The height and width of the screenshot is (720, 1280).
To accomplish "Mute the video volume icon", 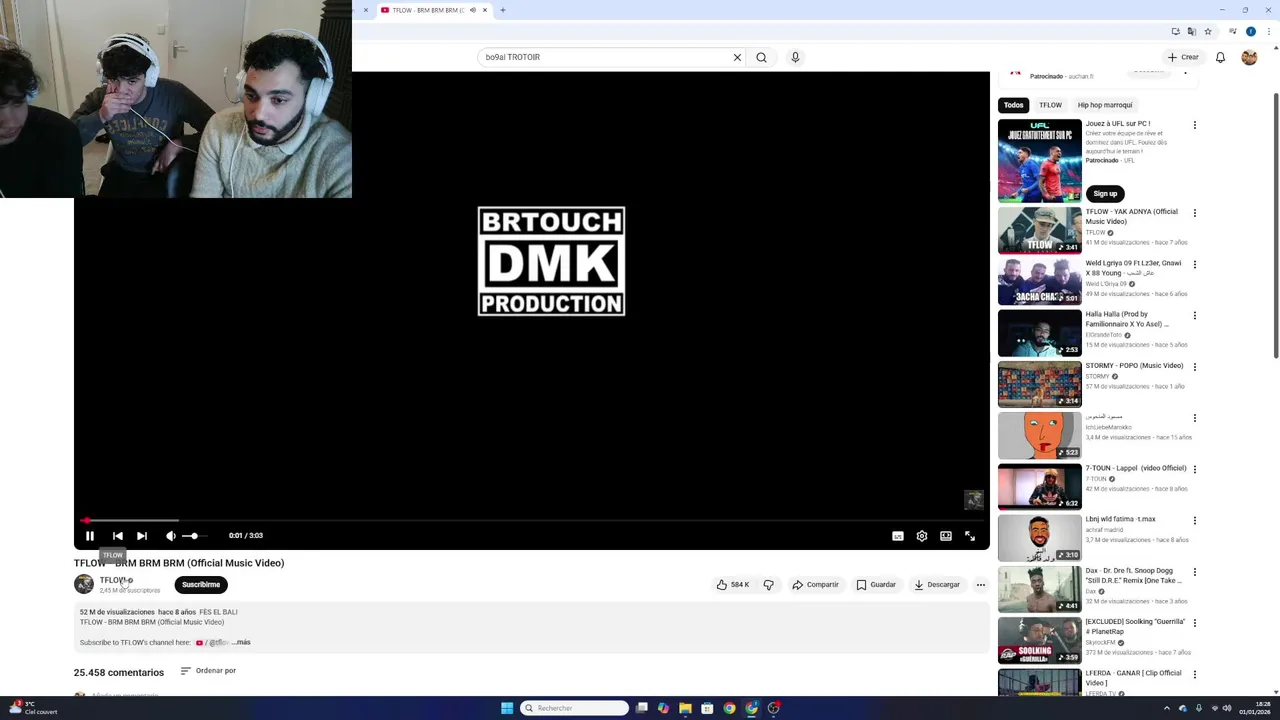I will tap(170, 536).
